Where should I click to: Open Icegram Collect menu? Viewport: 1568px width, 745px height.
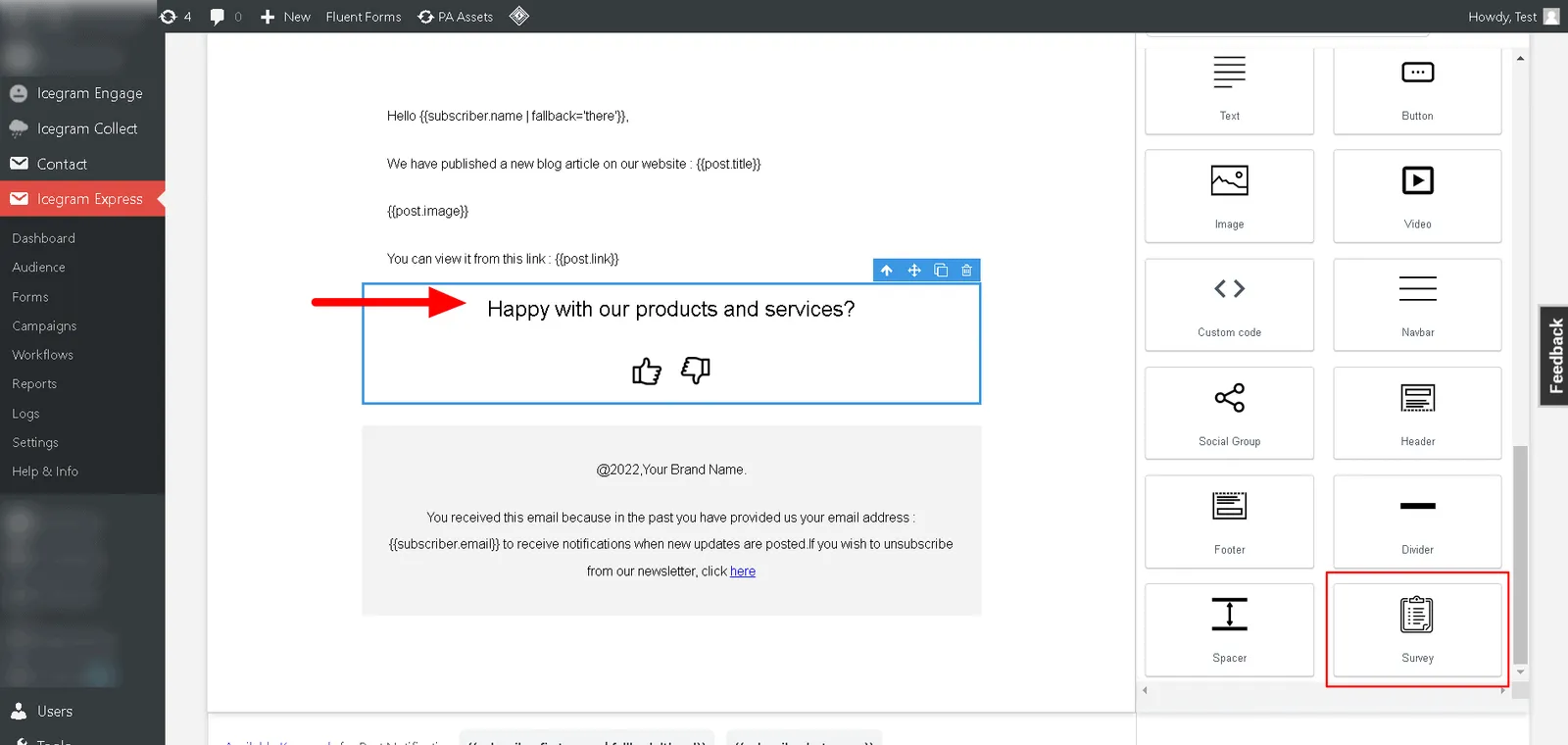[x=82, y=128]
